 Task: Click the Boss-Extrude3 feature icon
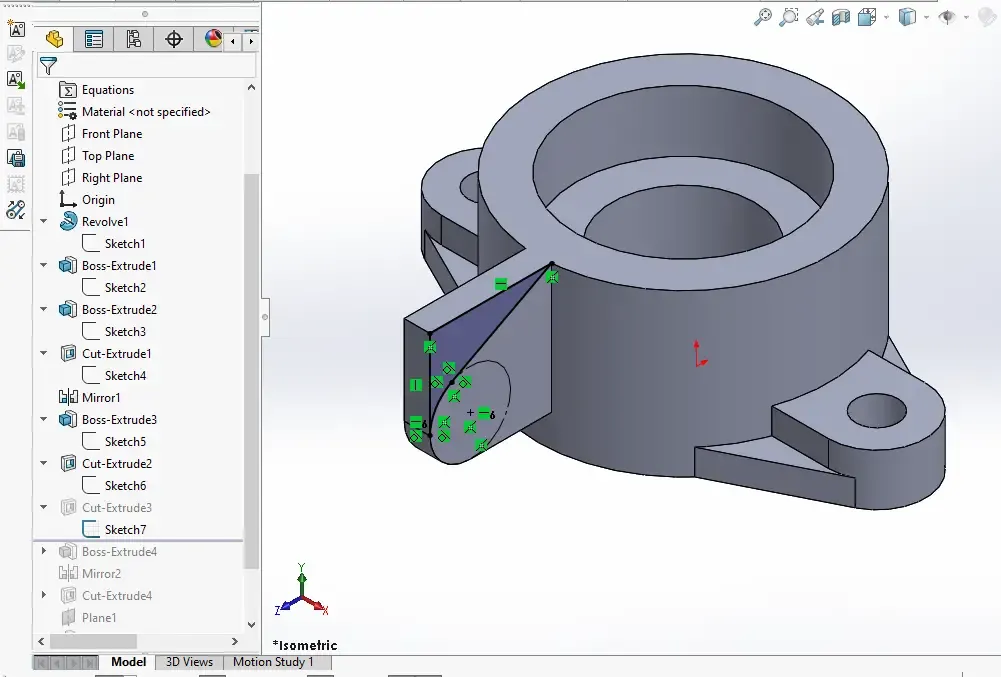[68, 420]
